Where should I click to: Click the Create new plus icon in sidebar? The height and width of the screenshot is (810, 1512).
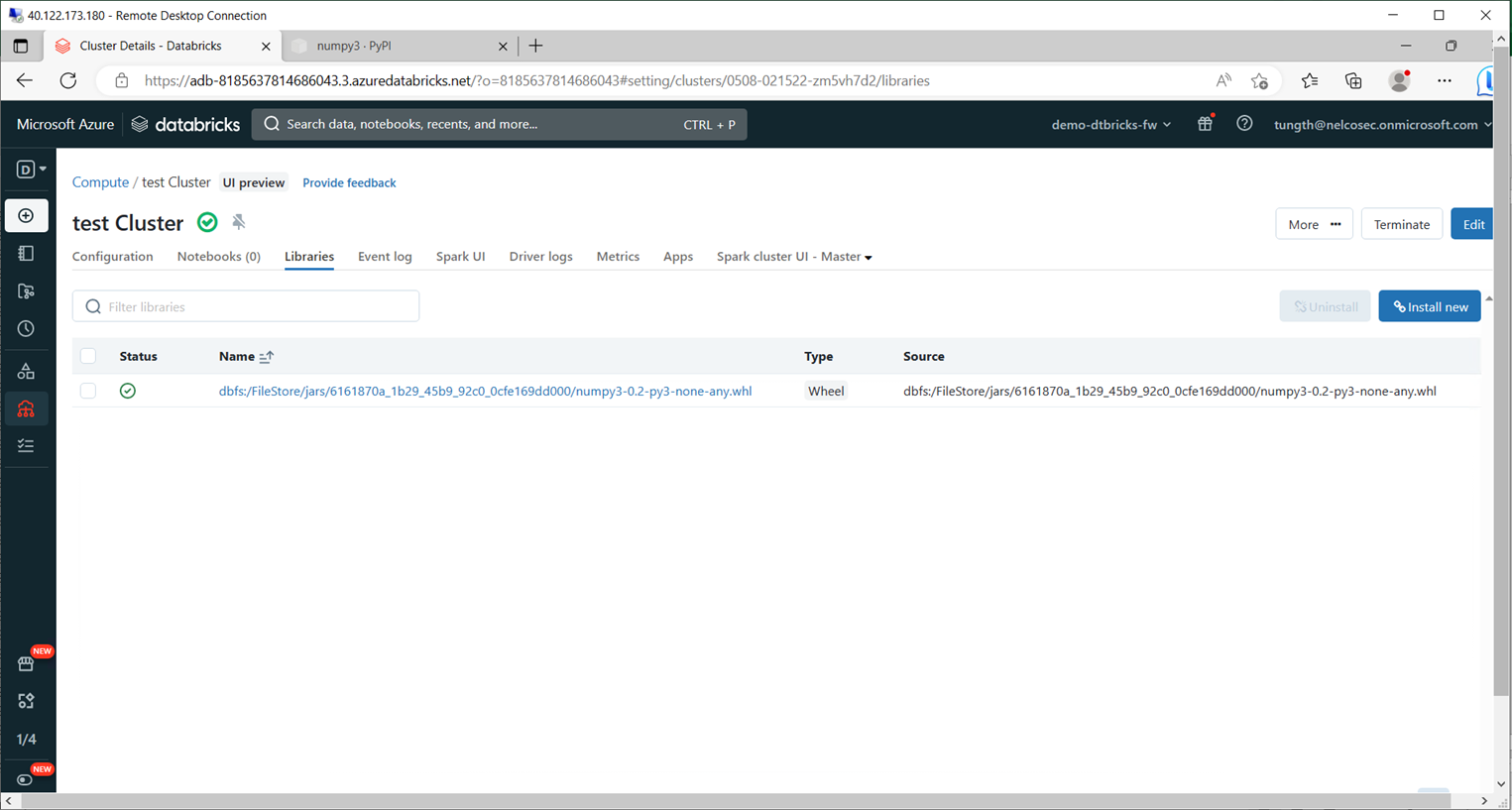26,216
